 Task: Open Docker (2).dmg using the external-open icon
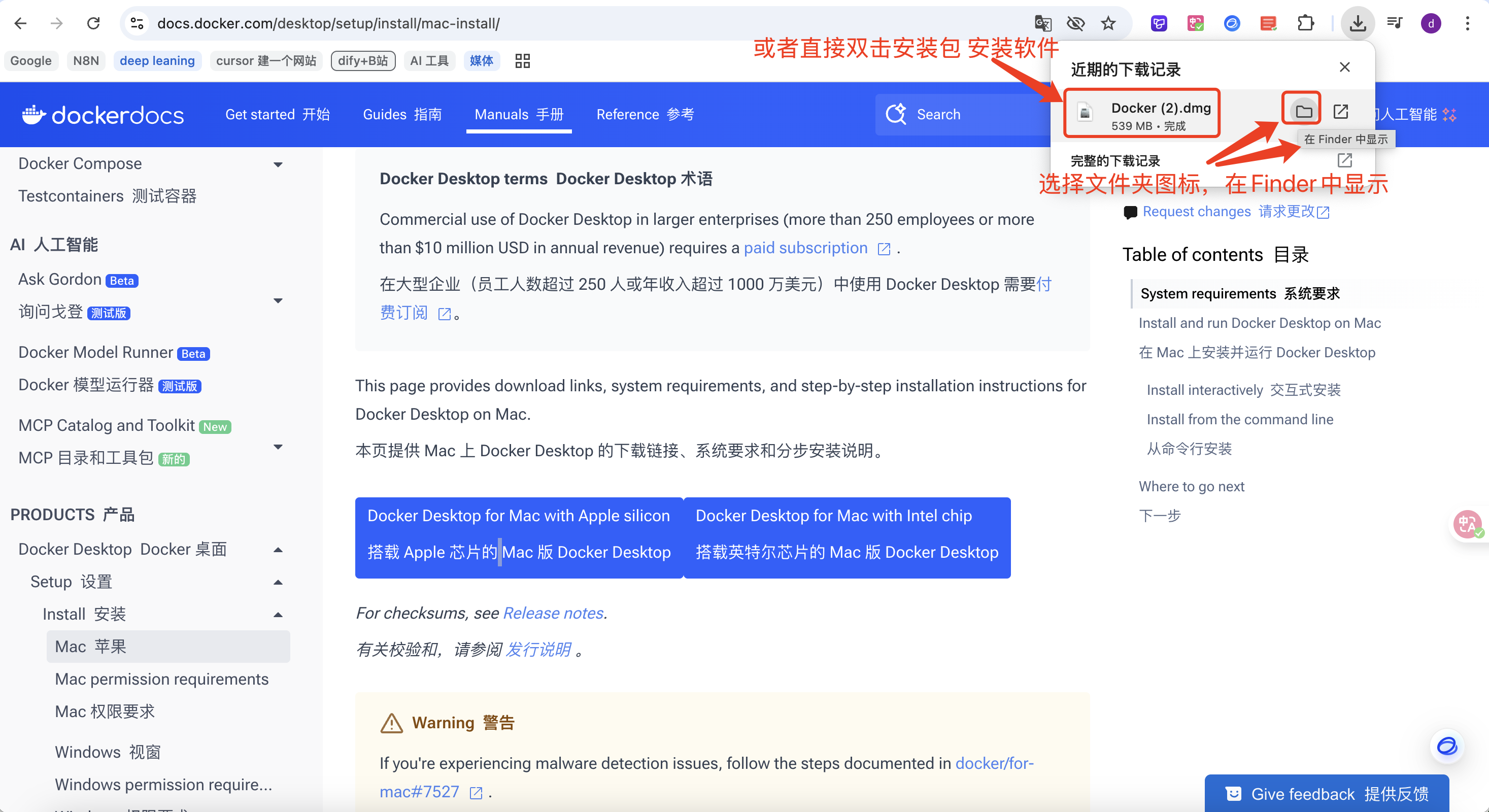point(1340,111)
